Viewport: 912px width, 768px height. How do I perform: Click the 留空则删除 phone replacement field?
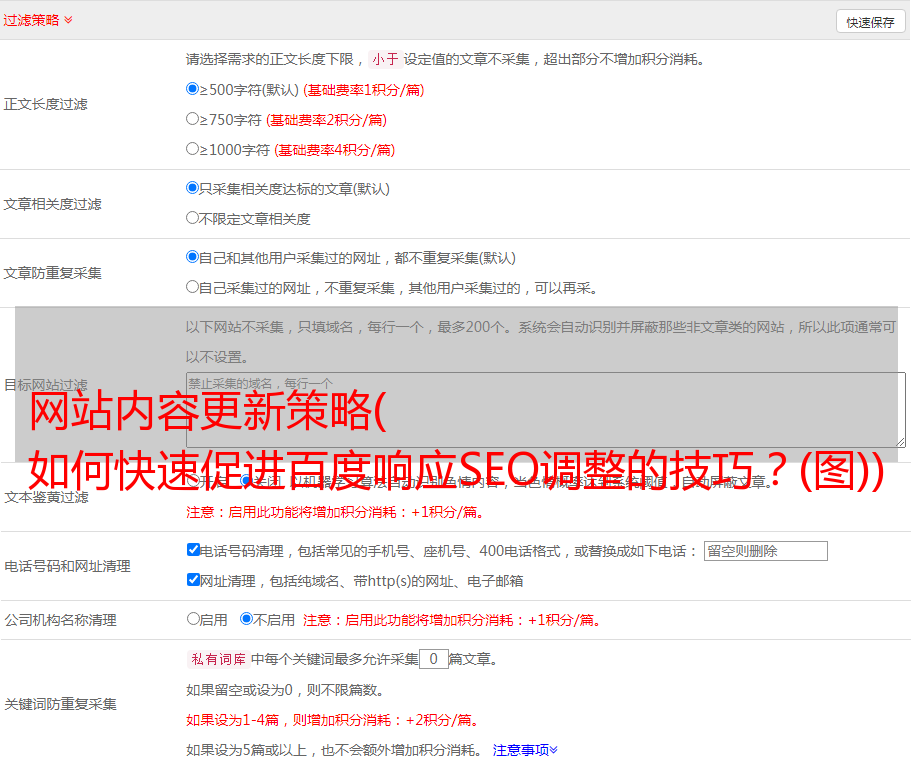765,551
